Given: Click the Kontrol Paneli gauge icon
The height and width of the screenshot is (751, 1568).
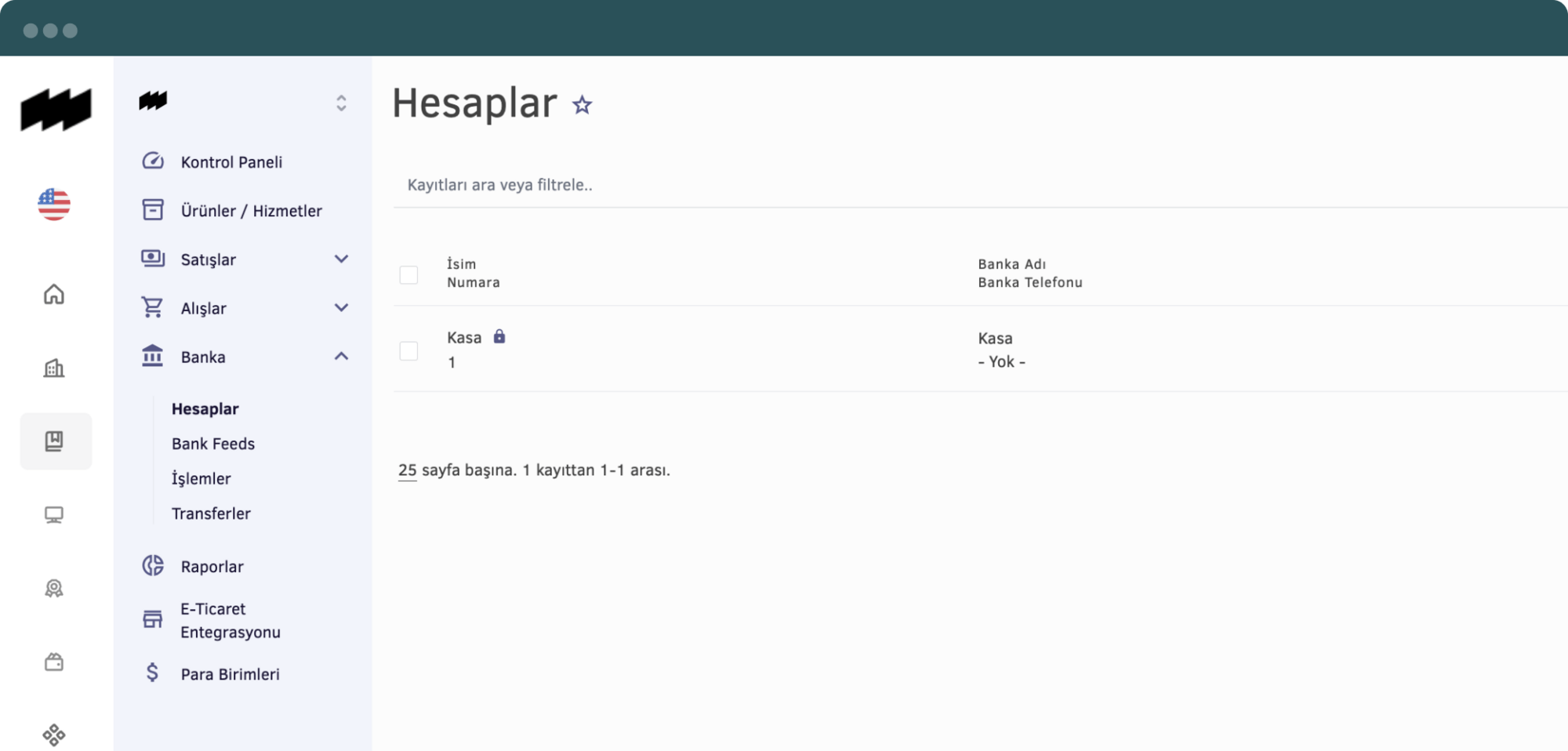Looking at the screenshot, I should tap(153, 161).
